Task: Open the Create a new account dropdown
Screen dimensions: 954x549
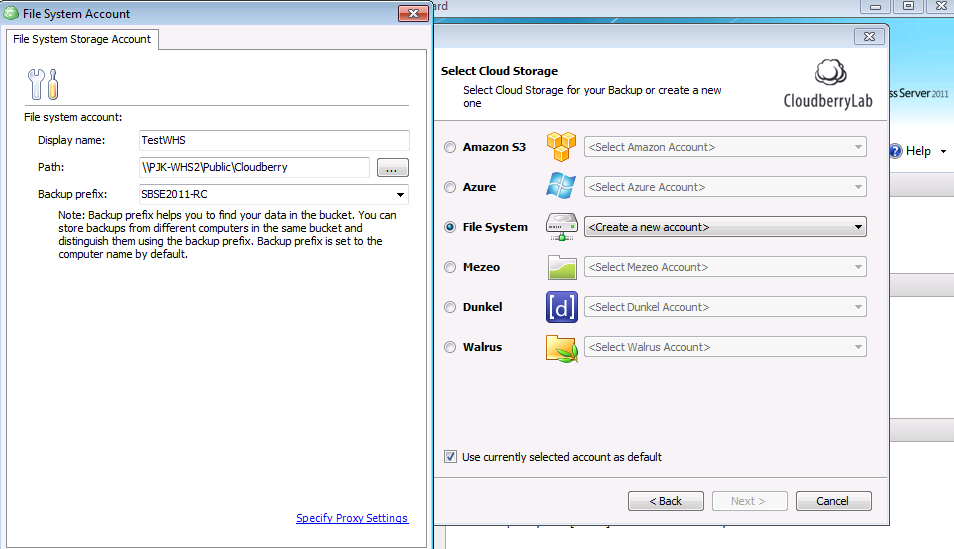Action: click(725, 227)
